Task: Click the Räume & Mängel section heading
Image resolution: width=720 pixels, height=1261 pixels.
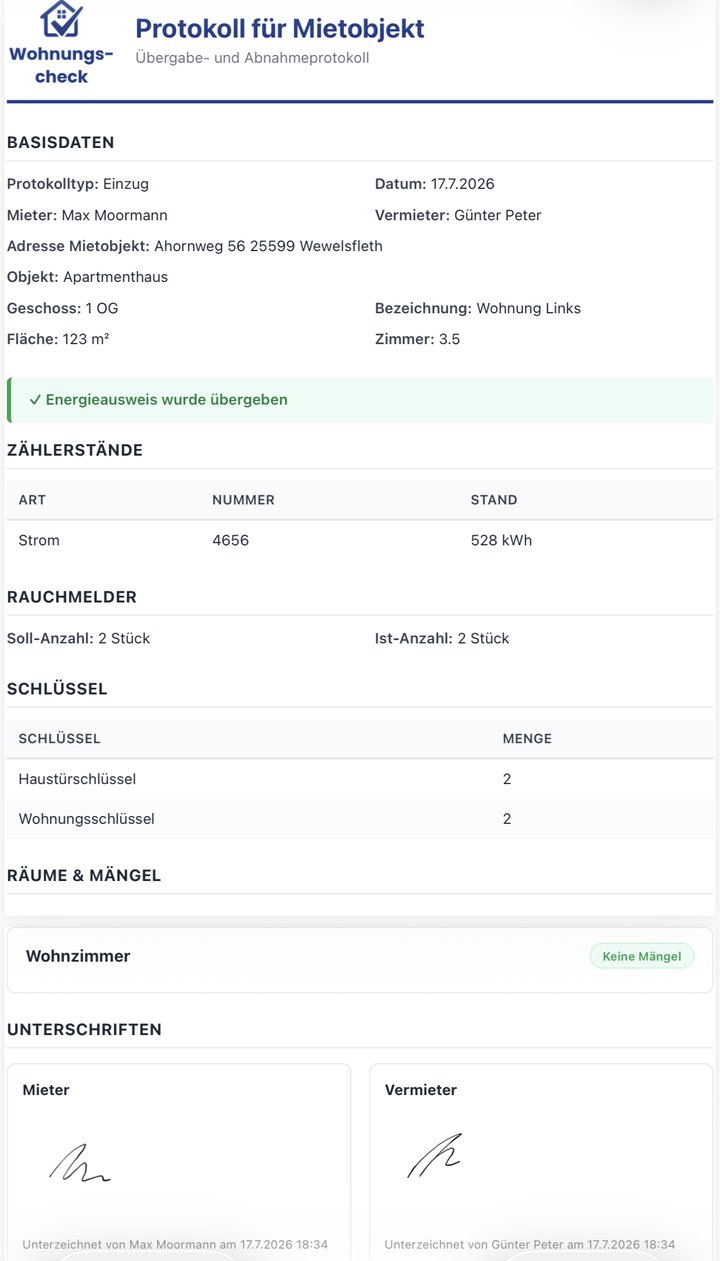Action: point(84,875)
